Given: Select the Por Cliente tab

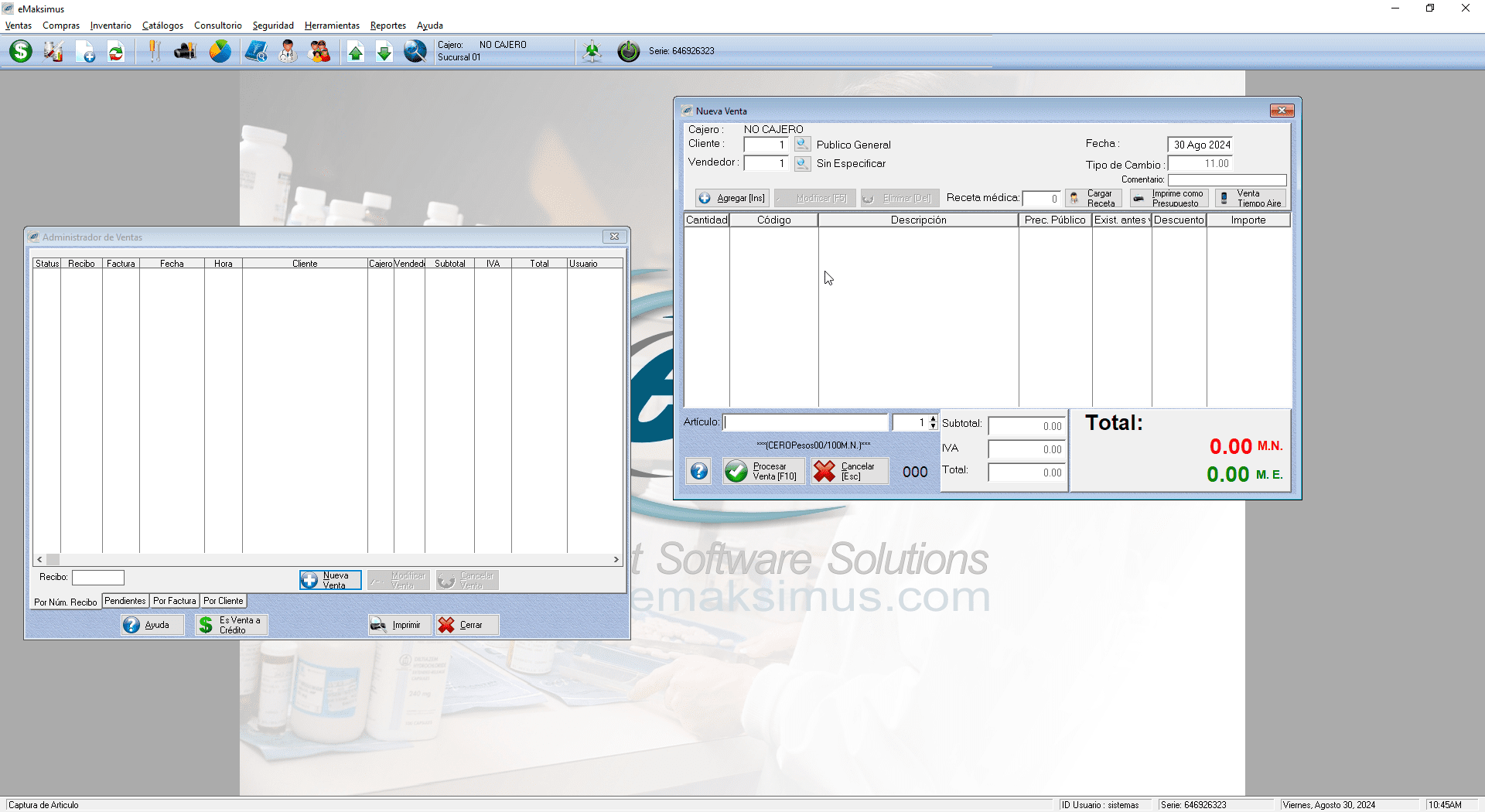Looking at the screenshot, I should pyautogui.click(x=223, y=601).
